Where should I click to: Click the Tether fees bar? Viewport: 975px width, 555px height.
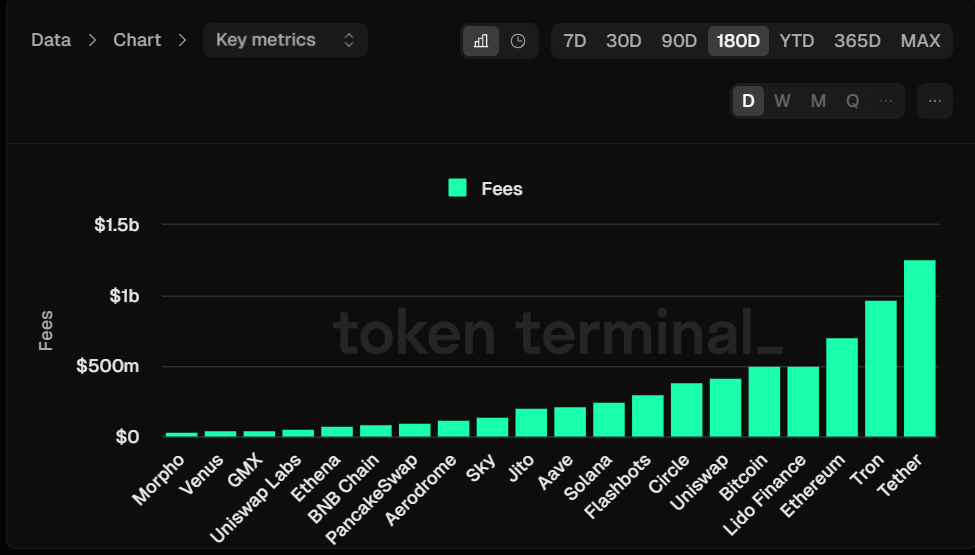click(919, 348)
